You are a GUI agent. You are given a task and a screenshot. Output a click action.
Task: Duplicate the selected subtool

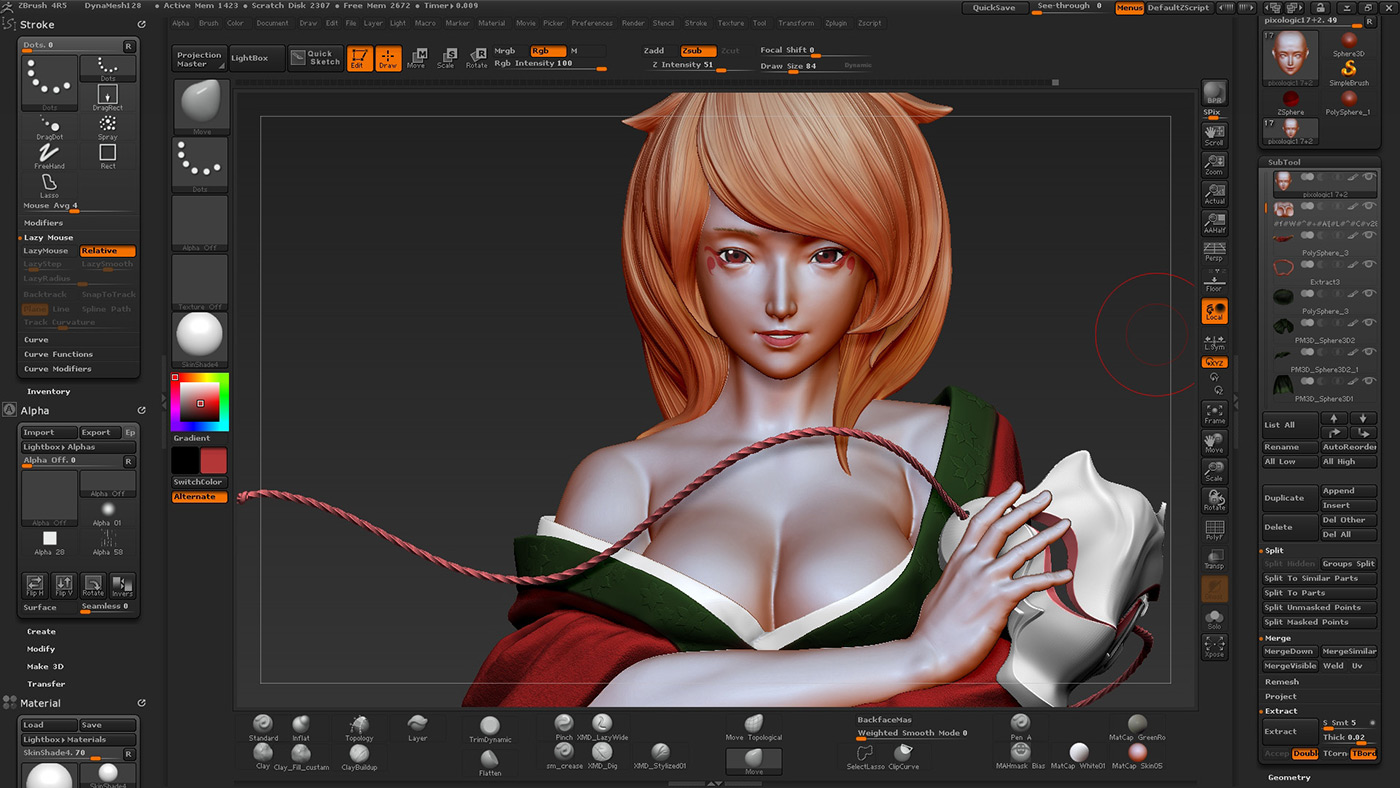(1289, 498)
